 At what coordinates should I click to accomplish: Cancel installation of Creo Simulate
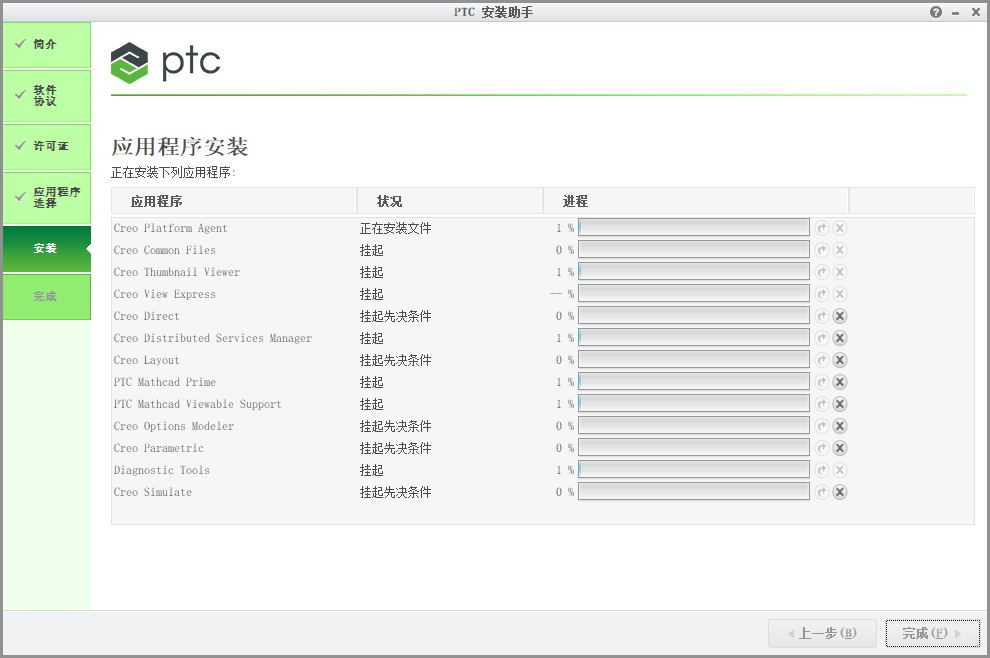tap(840, 492)
